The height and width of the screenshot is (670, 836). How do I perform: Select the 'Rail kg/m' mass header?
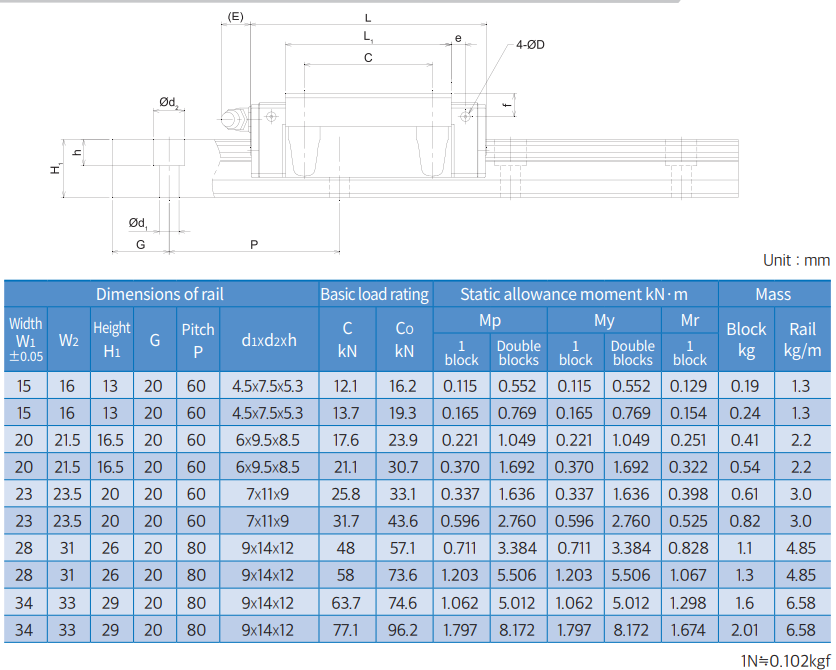coord(804,339)
